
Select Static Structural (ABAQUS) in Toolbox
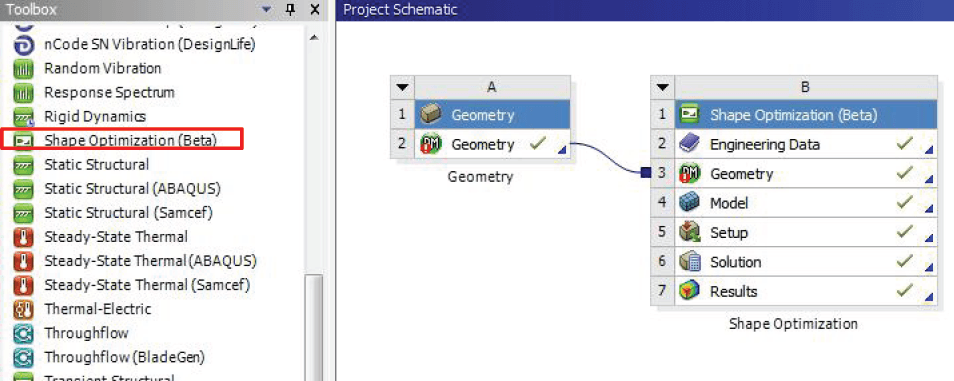pos(133,189)
